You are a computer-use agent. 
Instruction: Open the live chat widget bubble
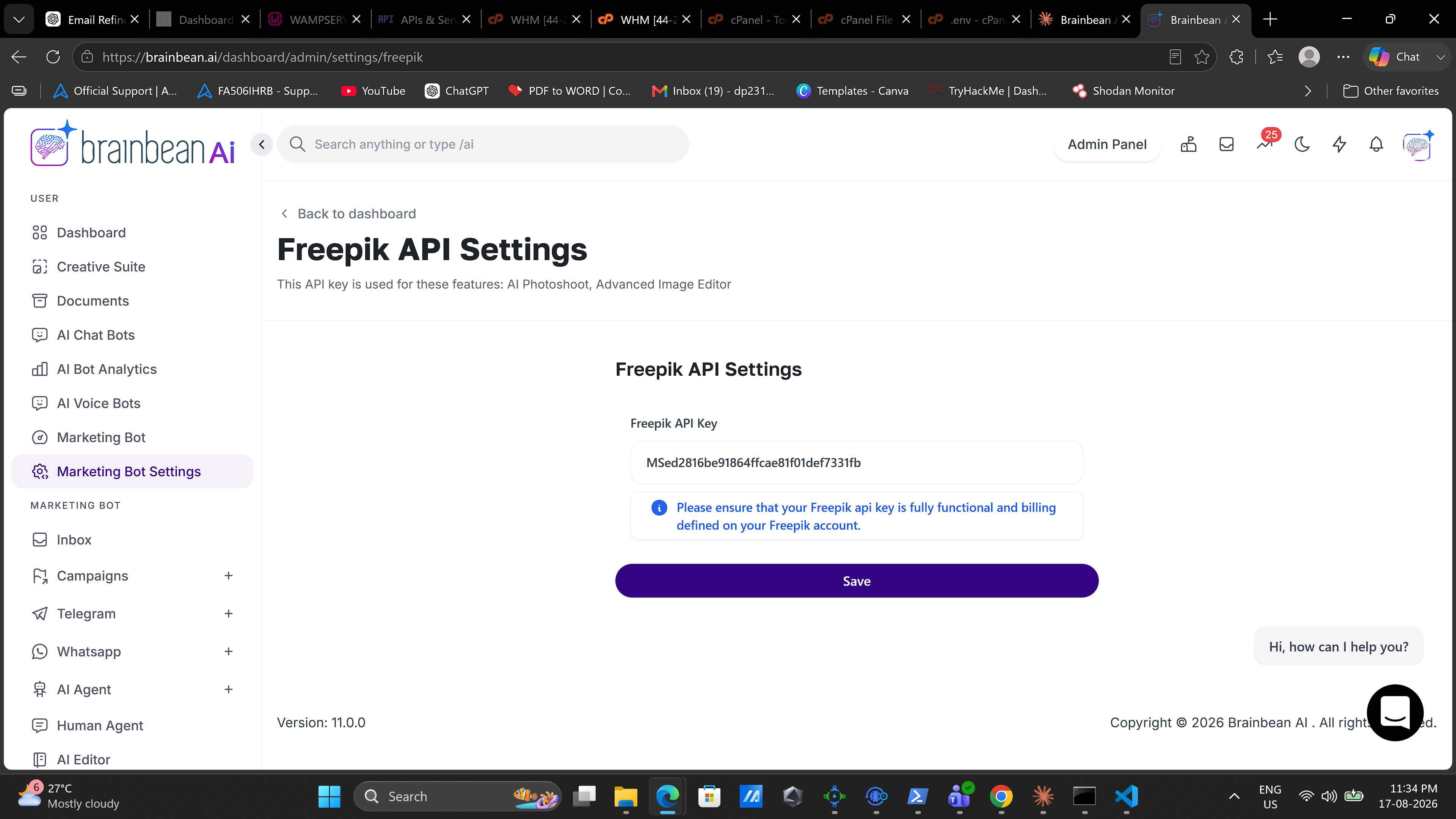pos(1395,712)
